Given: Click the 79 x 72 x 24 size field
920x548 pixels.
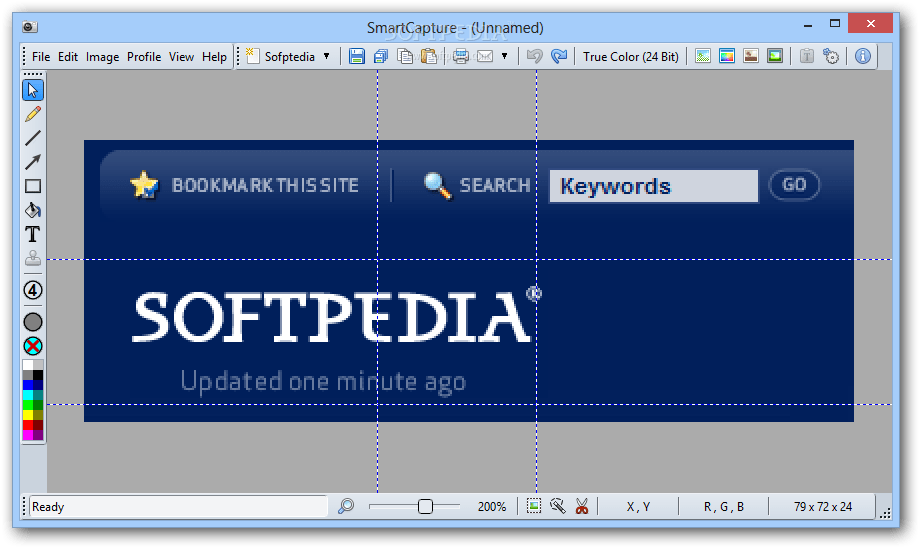Looking at the screenshot, I should tap(823, 506).
